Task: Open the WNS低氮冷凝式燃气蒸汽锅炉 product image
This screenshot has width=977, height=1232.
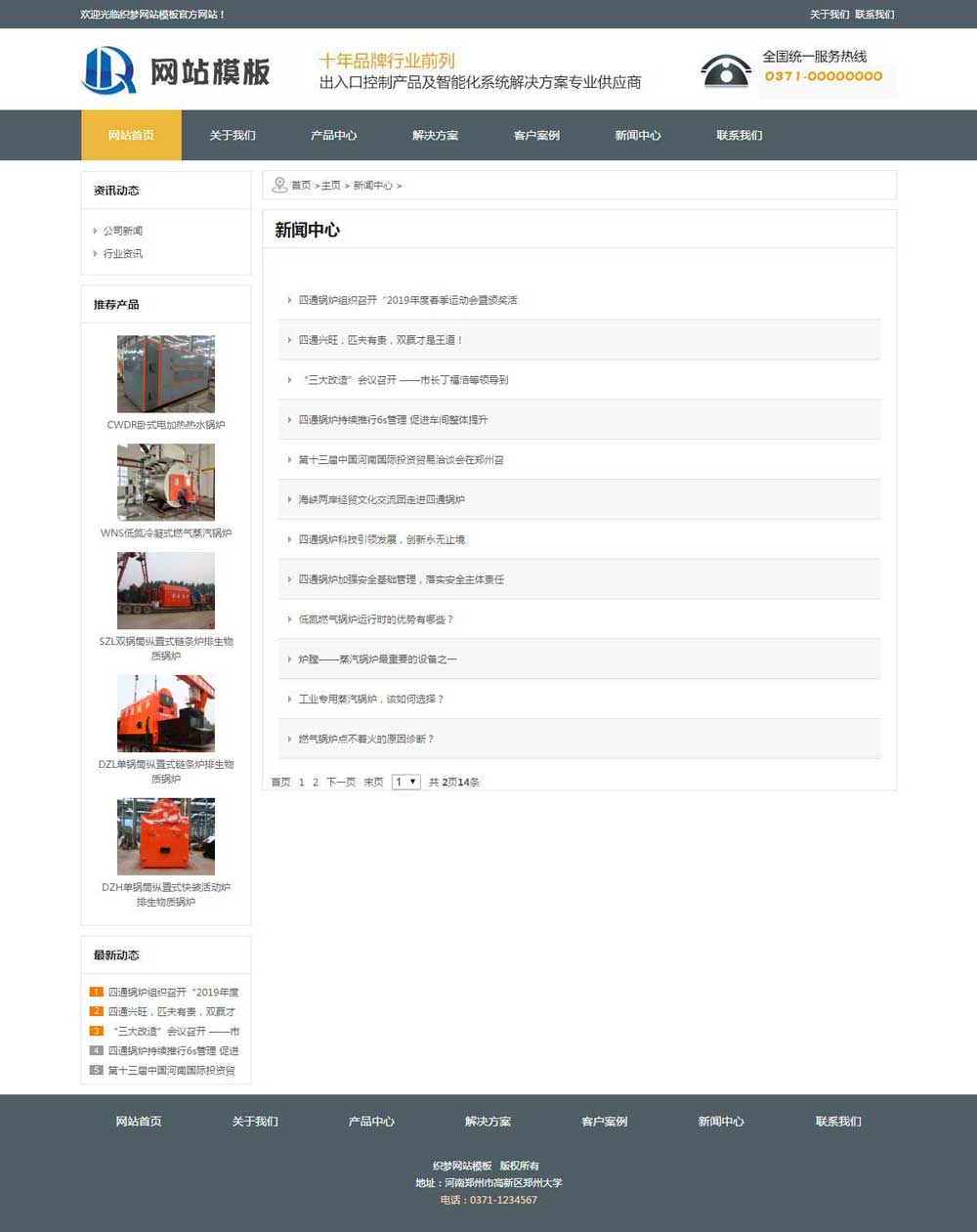Action: [166, 483]
